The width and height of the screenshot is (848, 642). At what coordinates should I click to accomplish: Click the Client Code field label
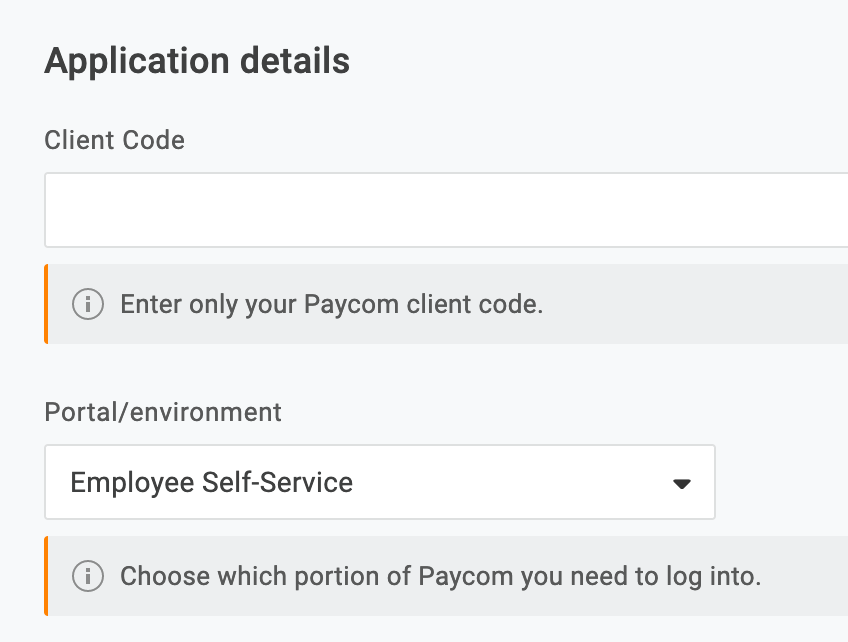coord(114,140)
